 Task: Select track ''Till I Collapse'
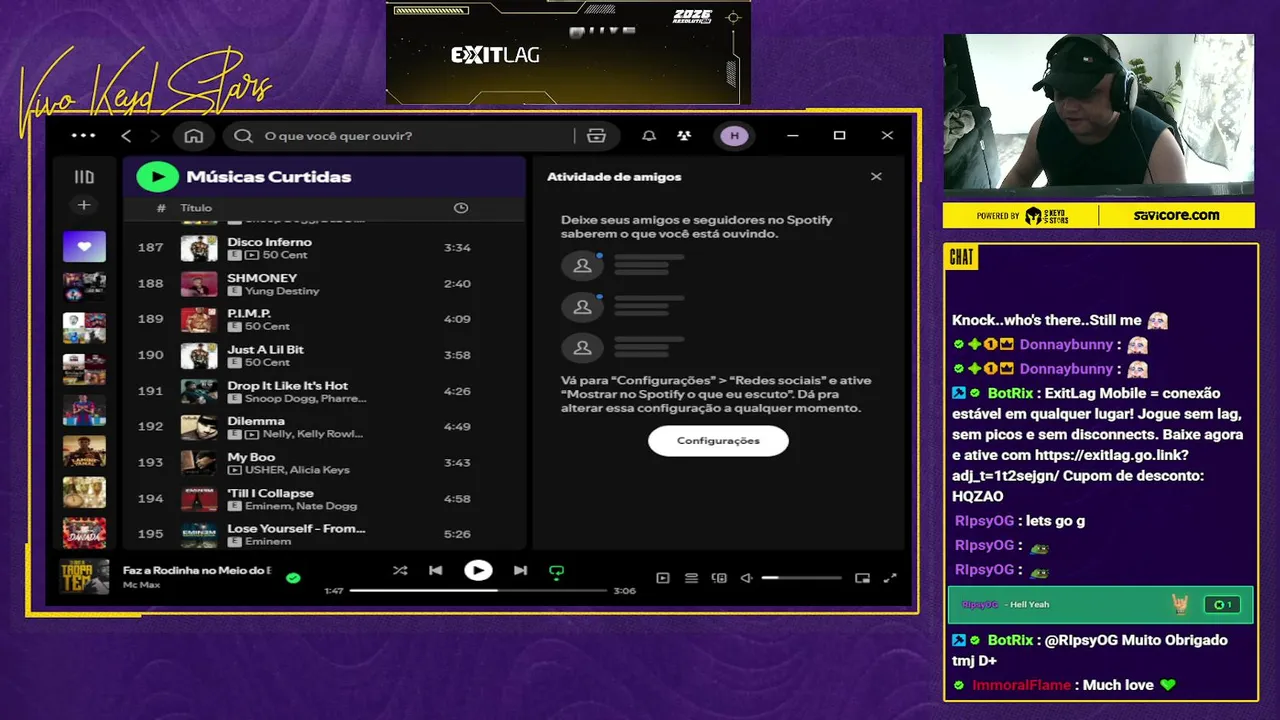[325, 498]
